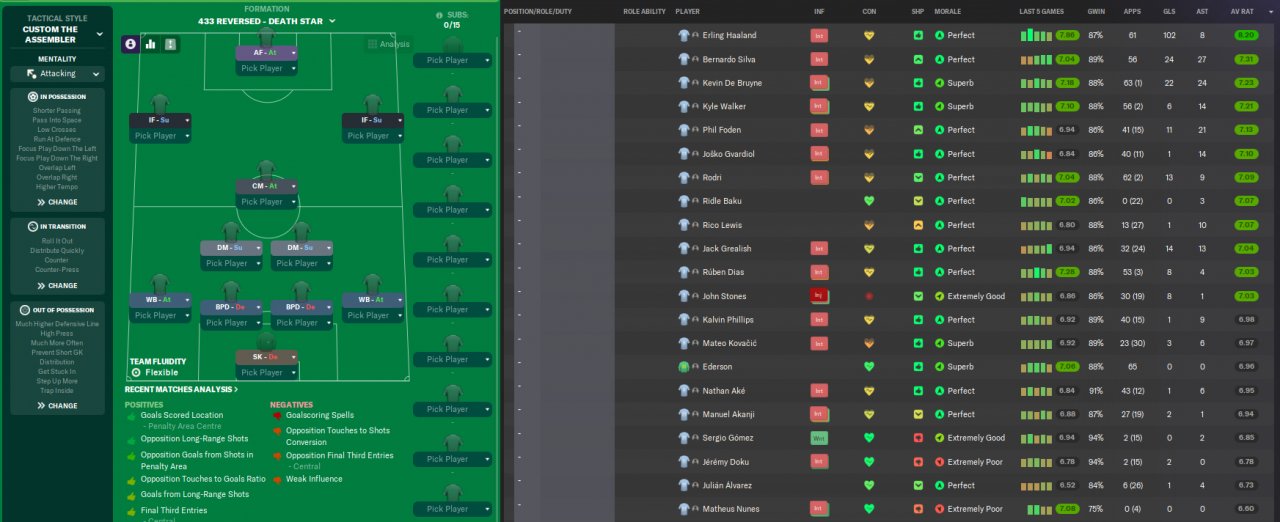Screen dimensions: 1280x522
Task: Toggle the Analysis checkbox
Action: pyautogui.click(x=373, y=44)
